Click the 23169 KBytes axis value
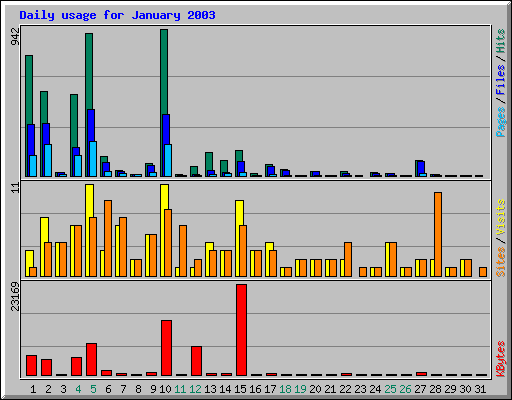Image resolution: width=512 pixels, height=400 pixels. pos(15,296)
